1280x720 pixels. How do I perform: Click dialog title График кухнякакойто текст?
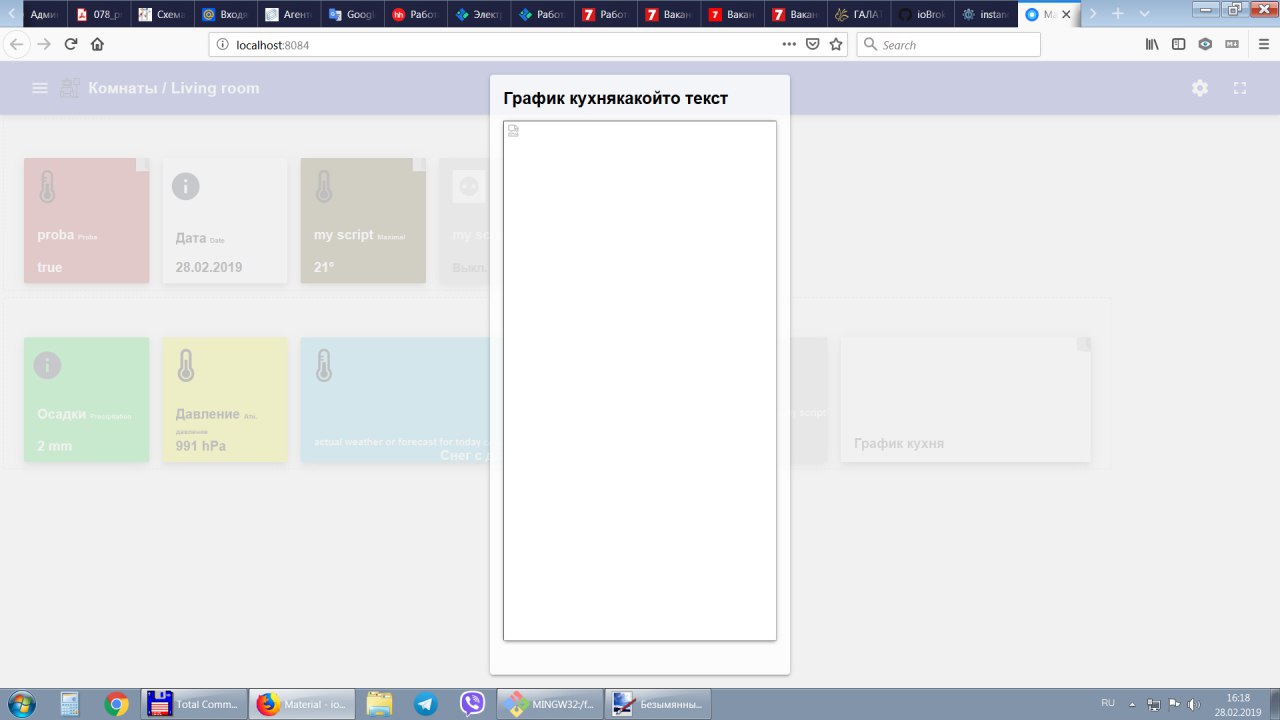pyautogui.click(x=616, y=98)
